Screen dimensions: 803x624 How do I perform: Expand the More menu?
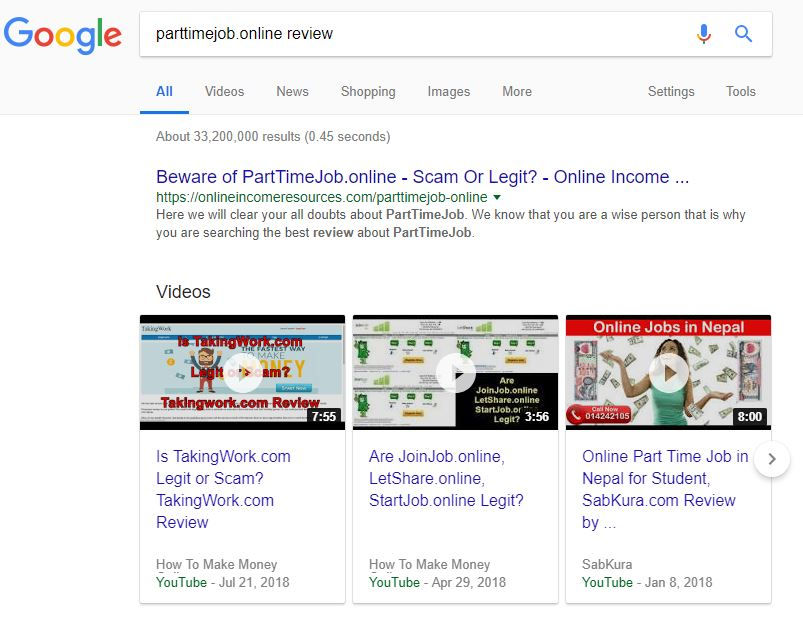pos(517,92)
